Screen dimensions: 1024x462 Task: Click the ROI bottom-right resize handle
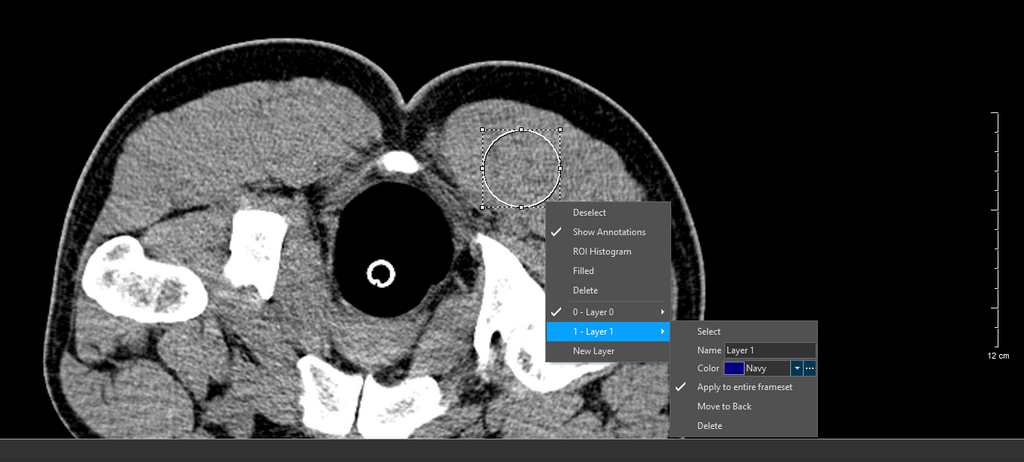[560, 207]
